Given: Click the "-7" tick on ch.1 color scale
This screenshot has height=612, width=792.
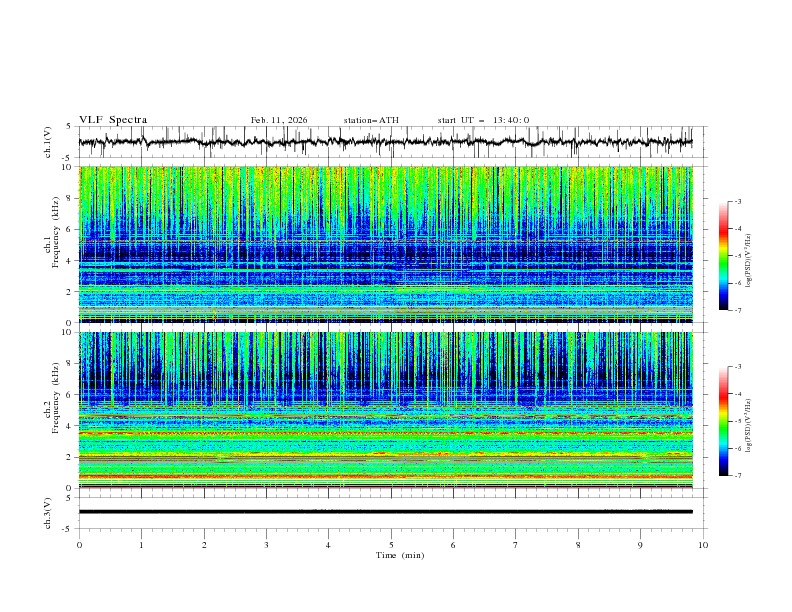Looking at the screenshot, I should click(738, 310).
